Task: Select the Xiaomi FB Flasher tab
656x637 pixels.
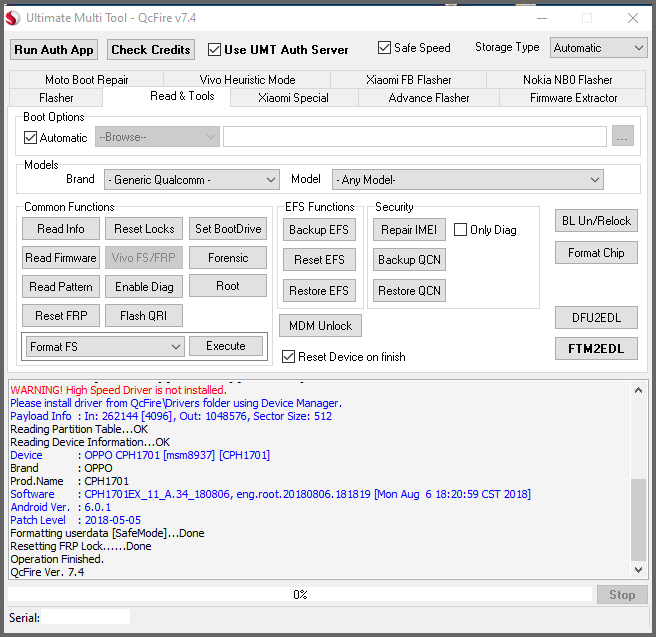Action: pyautogui.click(x=408, y=79)
